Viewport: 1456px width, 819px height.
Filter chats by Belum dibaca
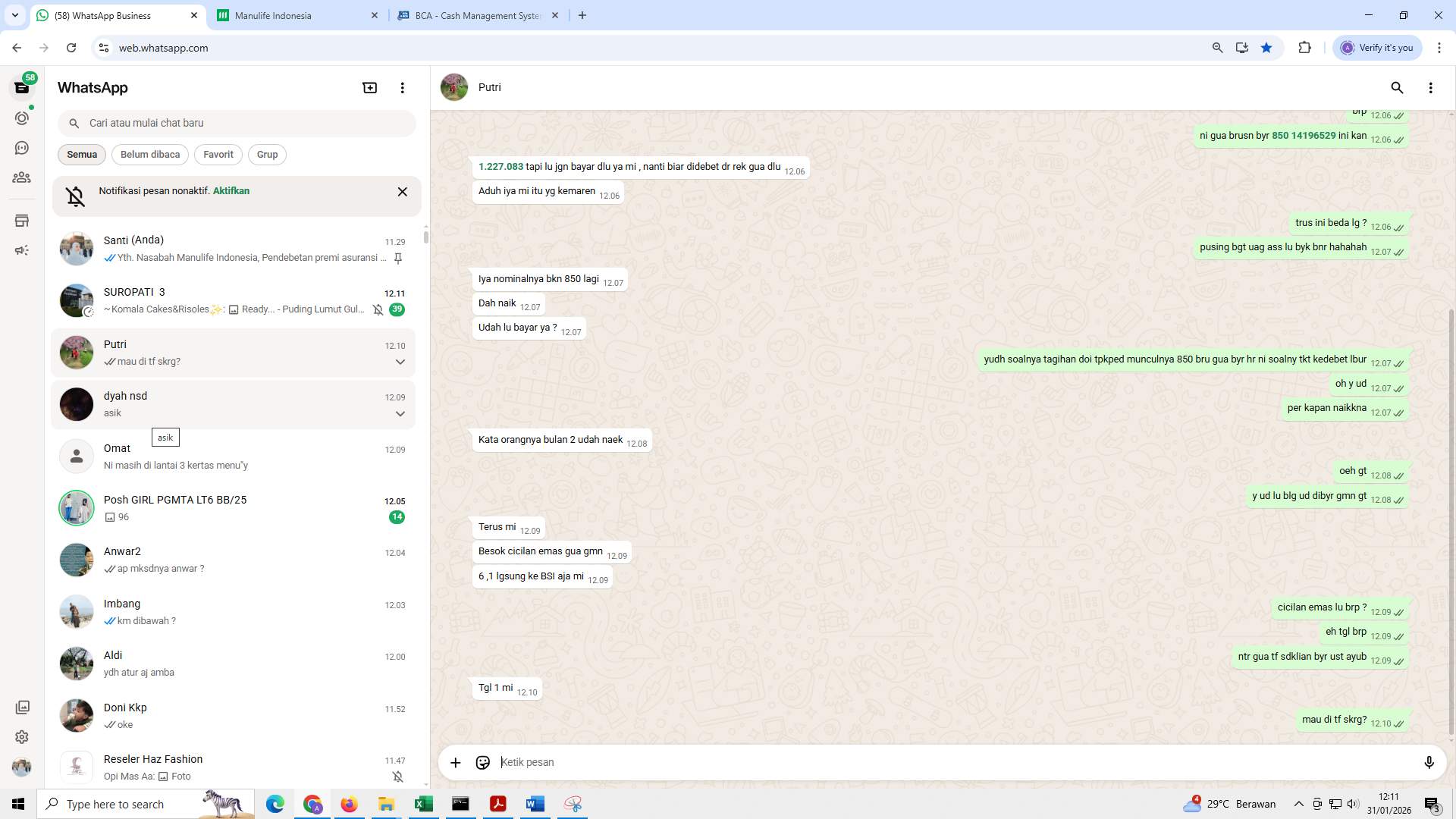[149, 154]
